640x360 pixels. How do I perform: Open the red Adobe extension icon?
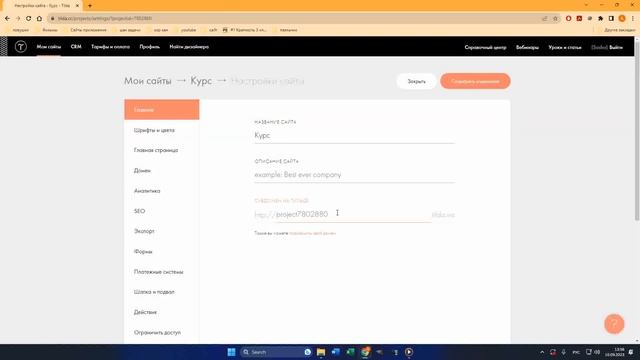[579, 18]
